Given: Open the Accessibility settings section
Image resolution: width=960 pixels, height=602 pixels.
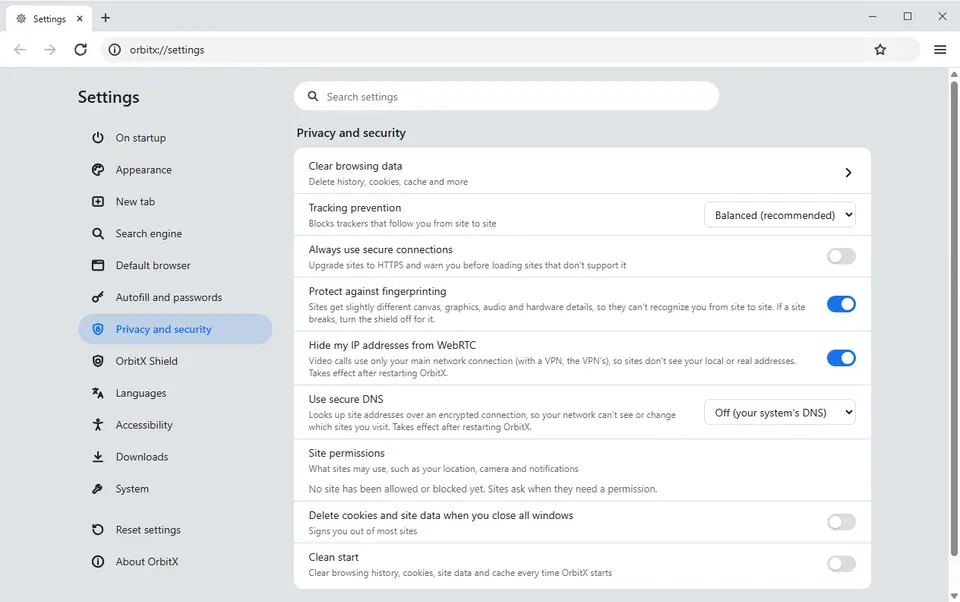Looking at the screenshot, I should (x=175, y=424).
